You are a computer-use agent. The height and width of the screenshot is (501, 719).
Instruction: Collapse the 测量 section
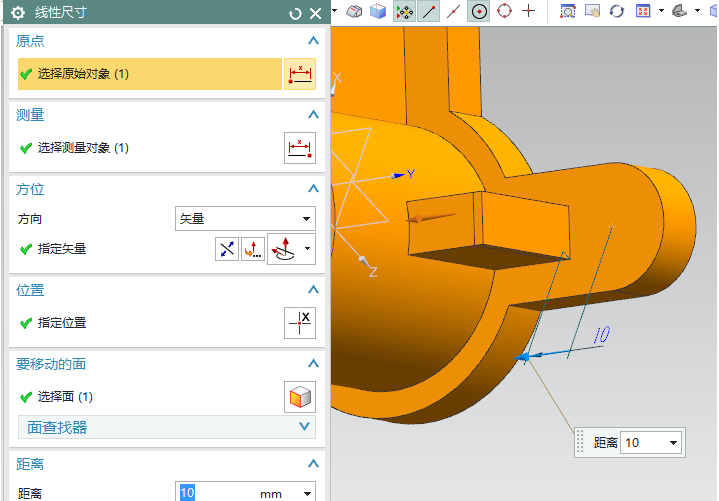313,115
